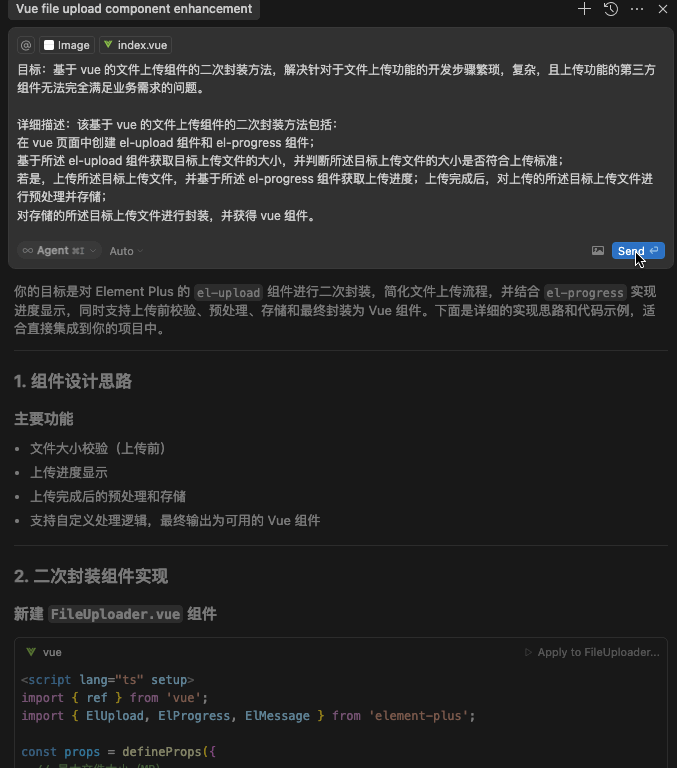Click the bullet 上传进度显示
This screenshot has width=677, height=768.
[69, 472]
